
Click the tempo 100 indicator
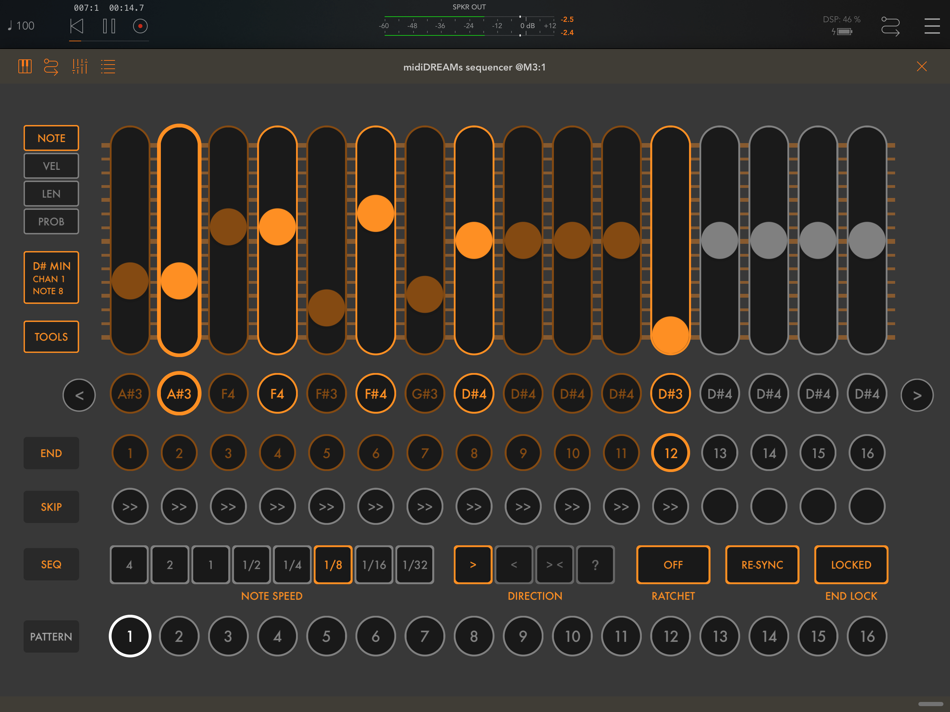point(21,26)
